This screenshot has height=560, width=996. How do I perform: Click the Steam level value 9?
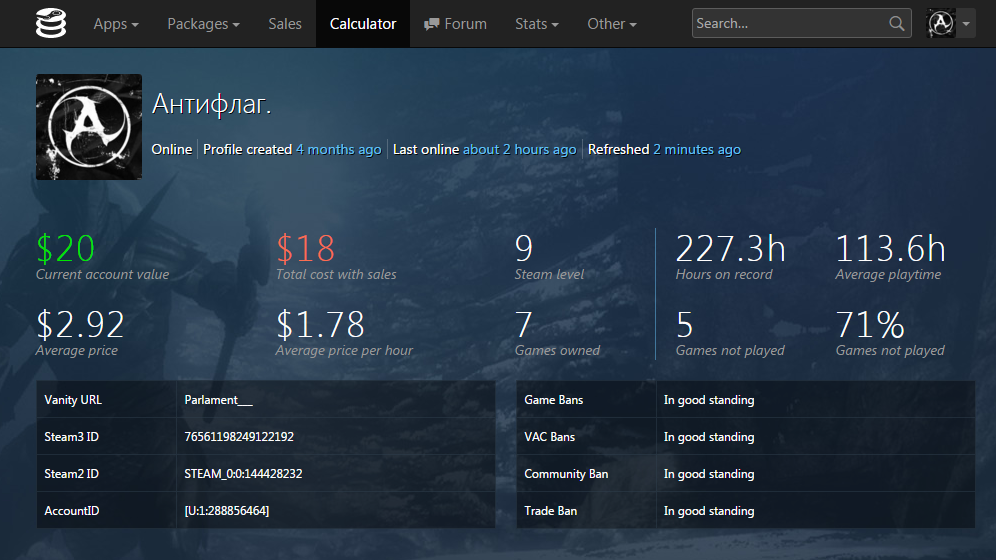(x=524, y=248)
